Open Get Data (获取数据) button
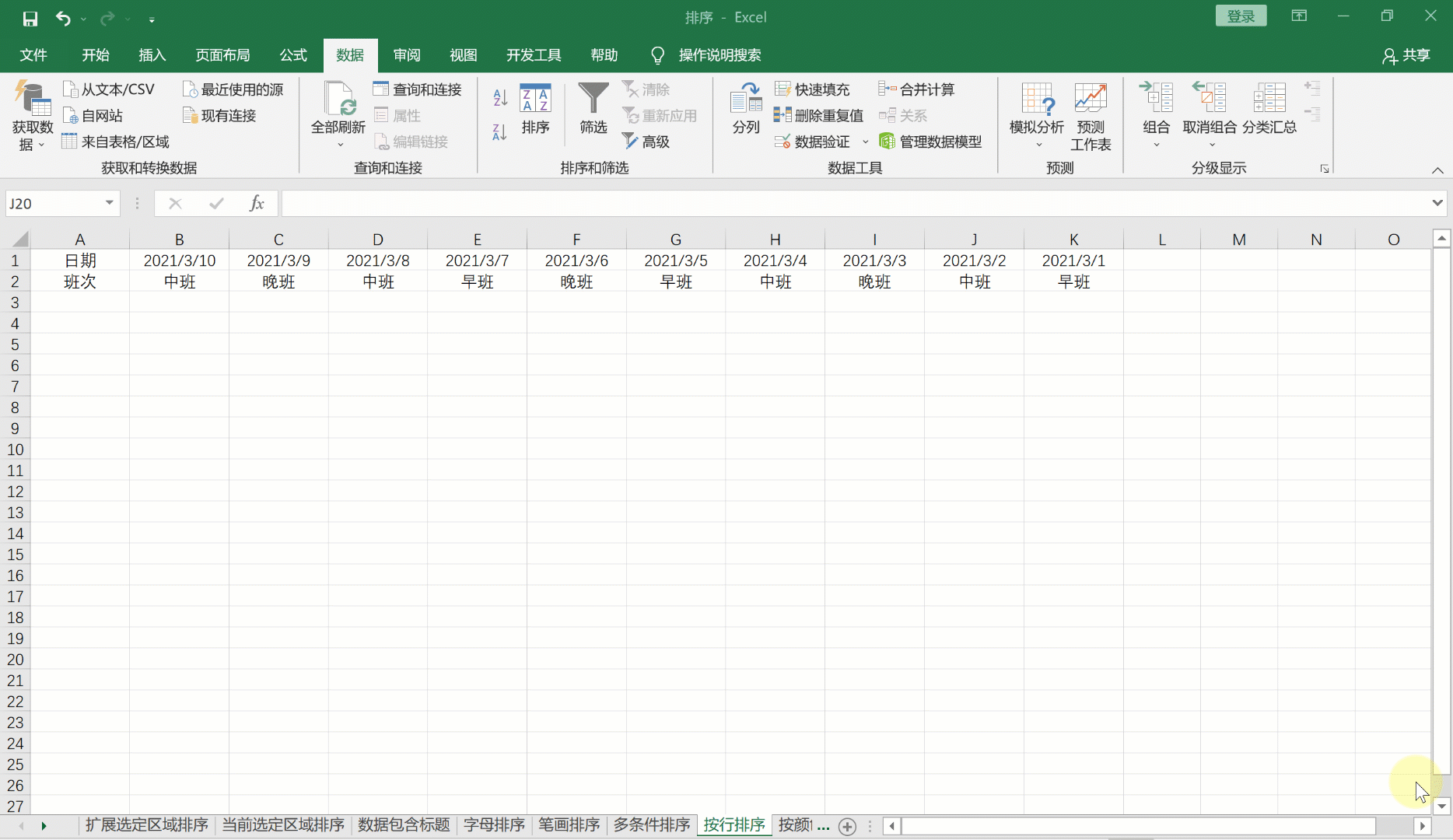Screen dimensions: 1453x840 (x=33, y=117)
